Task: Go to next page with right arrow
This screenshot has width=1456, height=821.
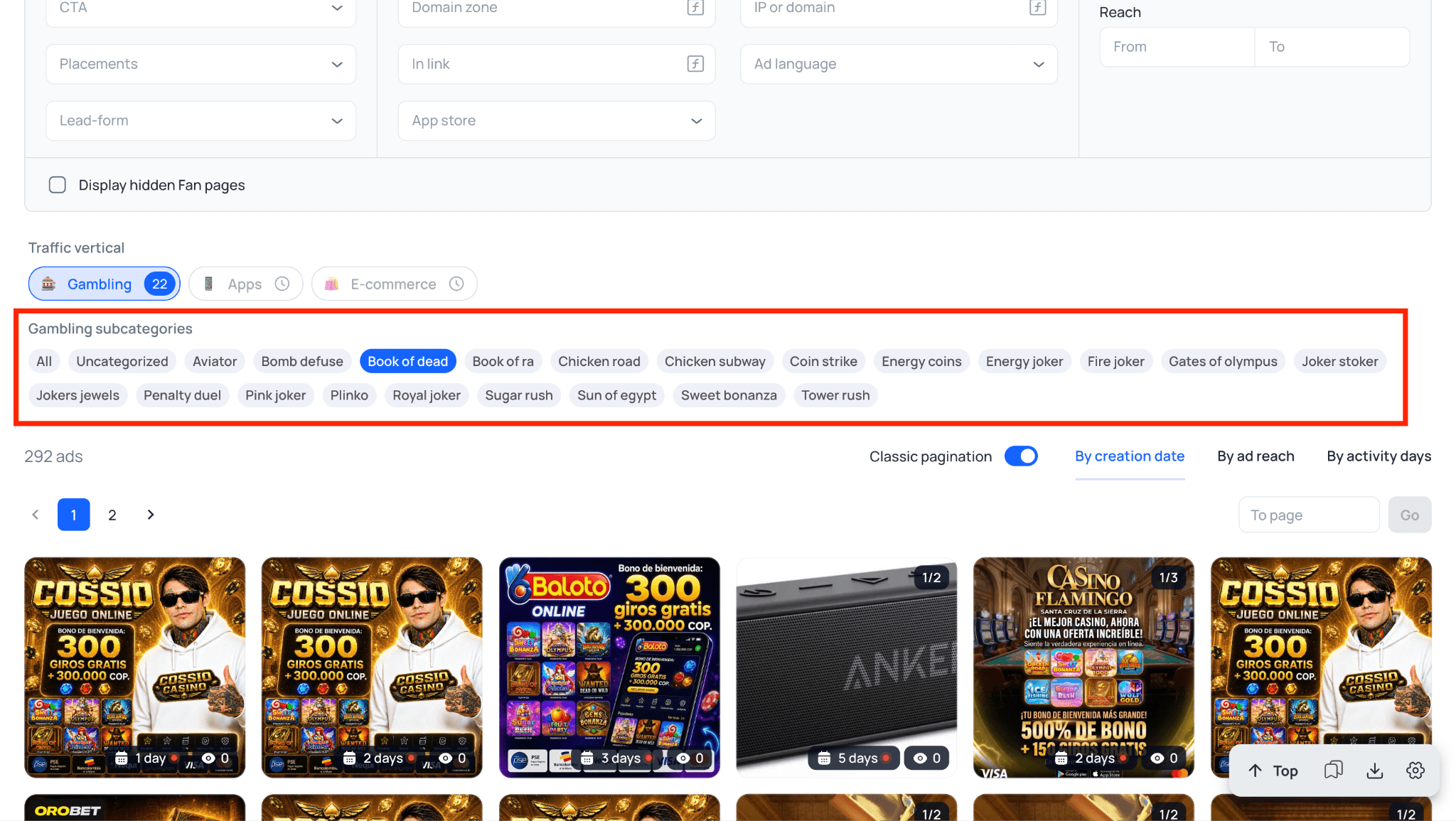Action: [x=151, y=515]
